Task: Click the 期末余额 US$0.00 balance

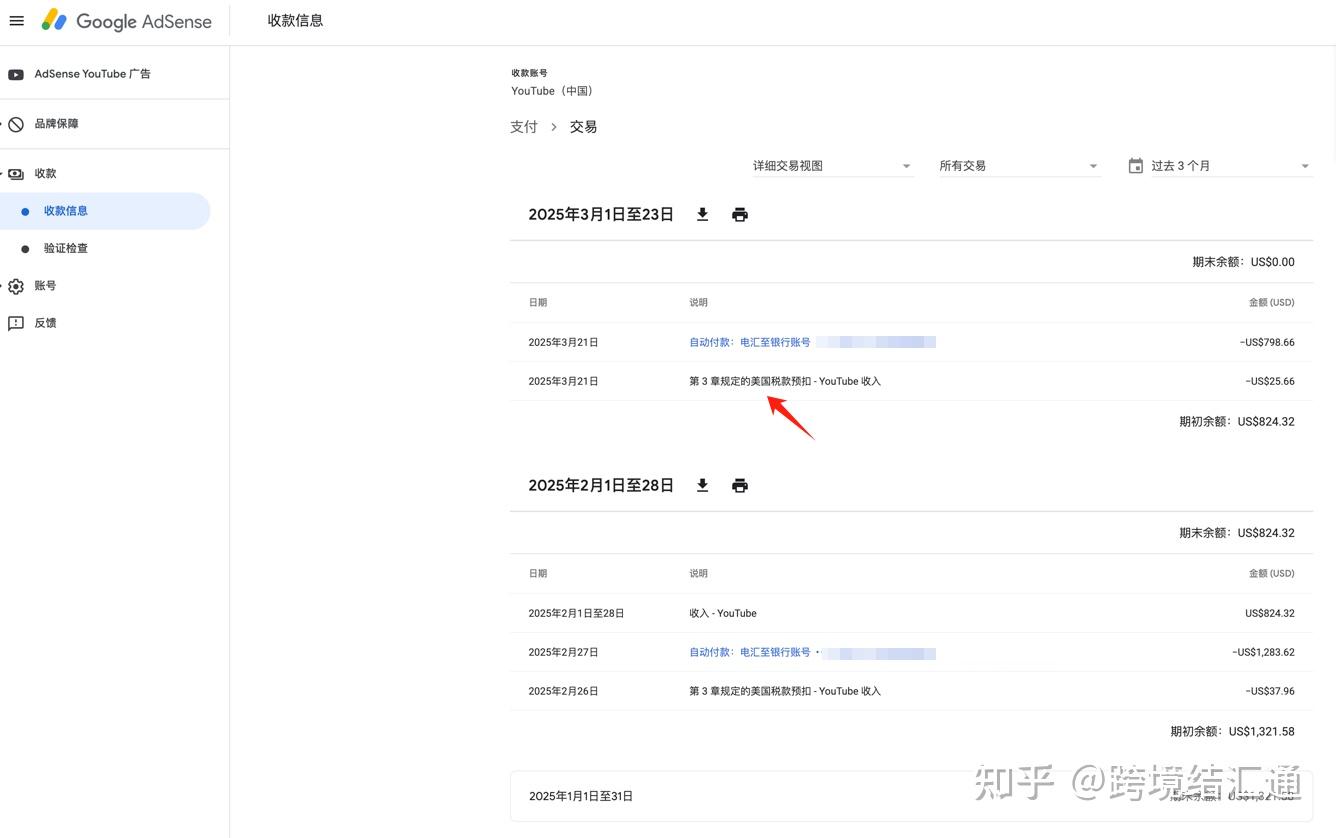Action: click(1243, 262)
